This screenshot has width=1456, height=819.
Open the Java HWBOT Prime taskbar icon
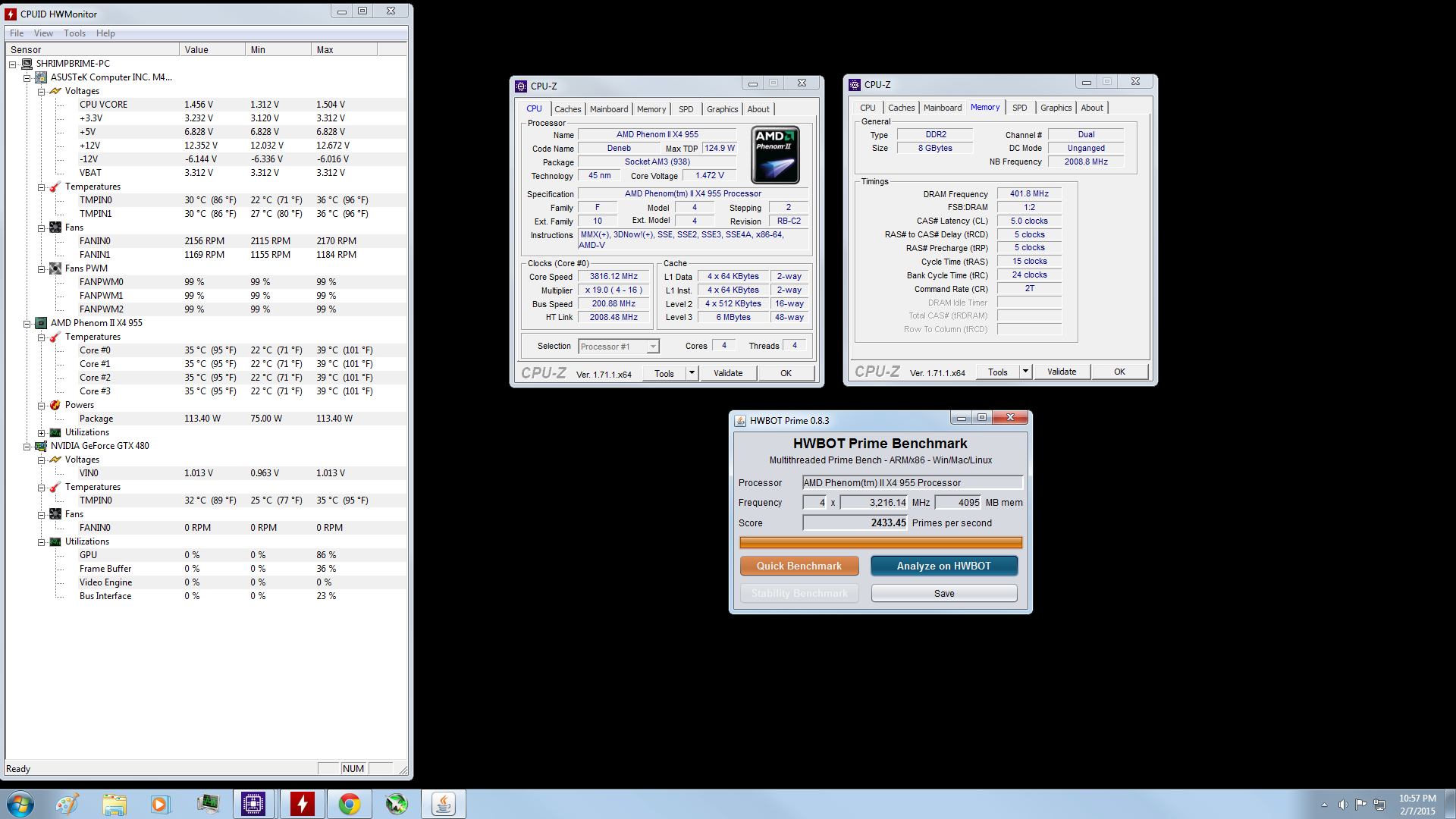444,804
